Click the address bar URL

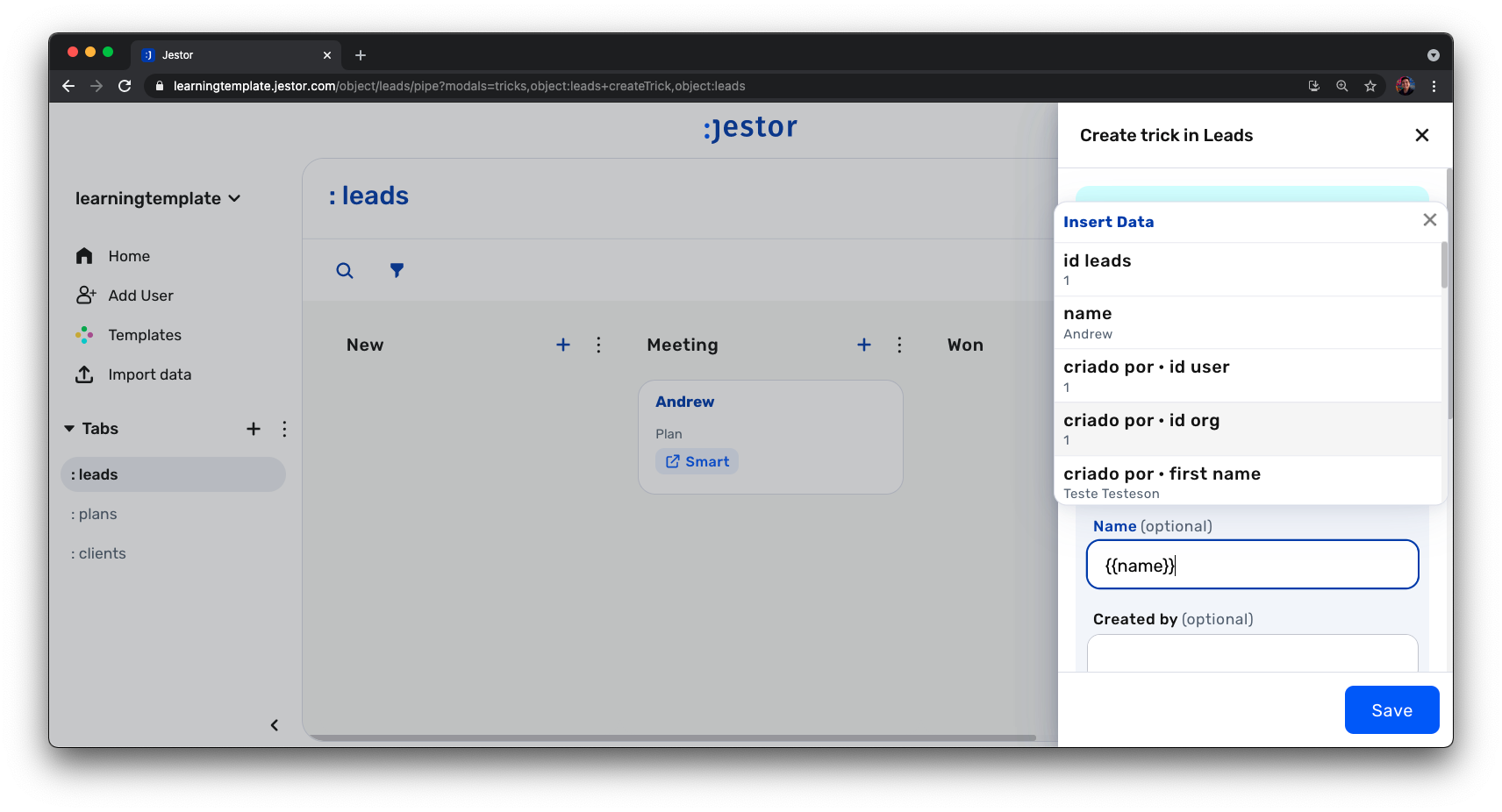(x=459, y=86)
